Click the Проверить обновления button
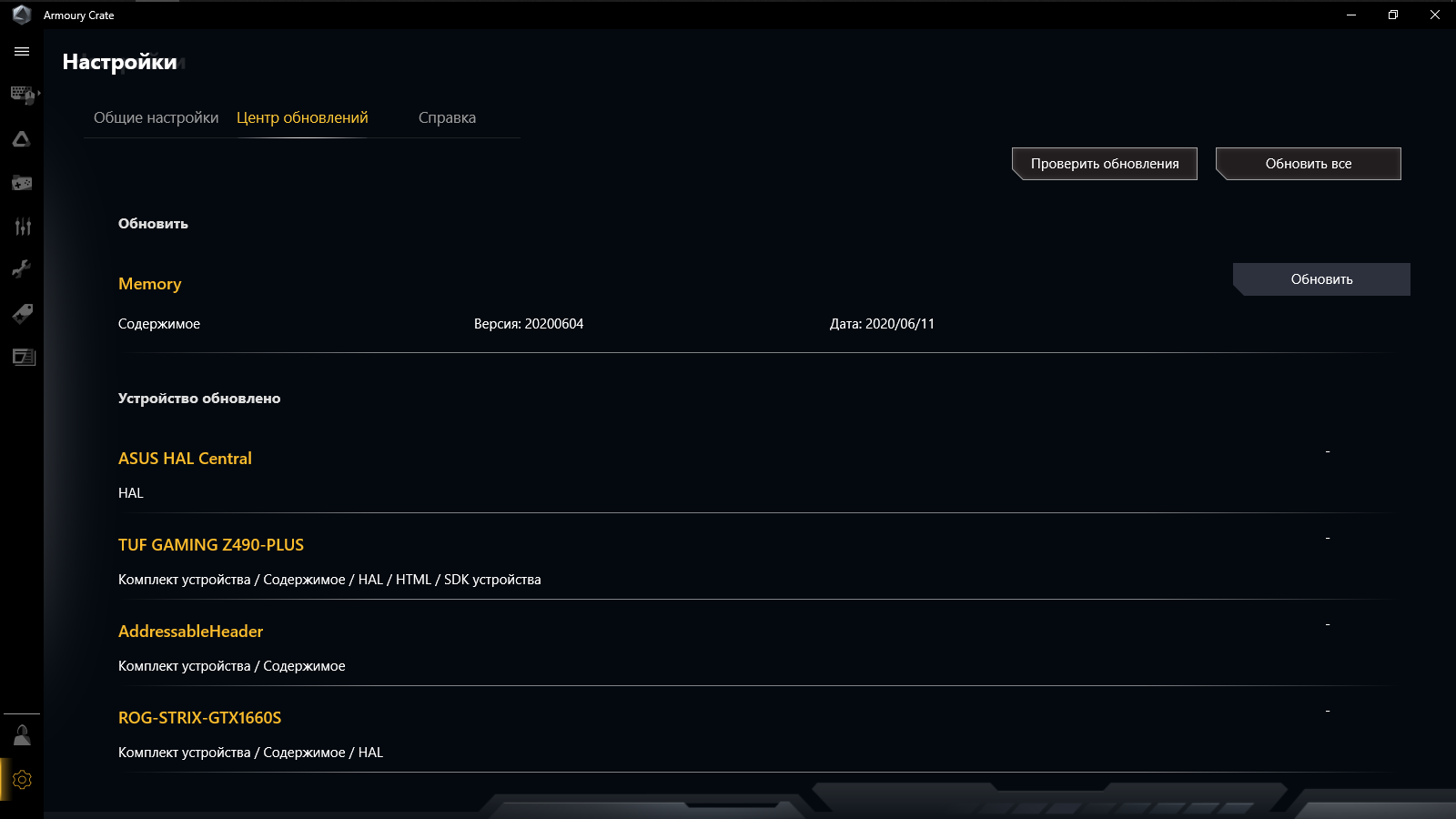The height and width of the screenshot is (819, 1456). (1105, 164)
